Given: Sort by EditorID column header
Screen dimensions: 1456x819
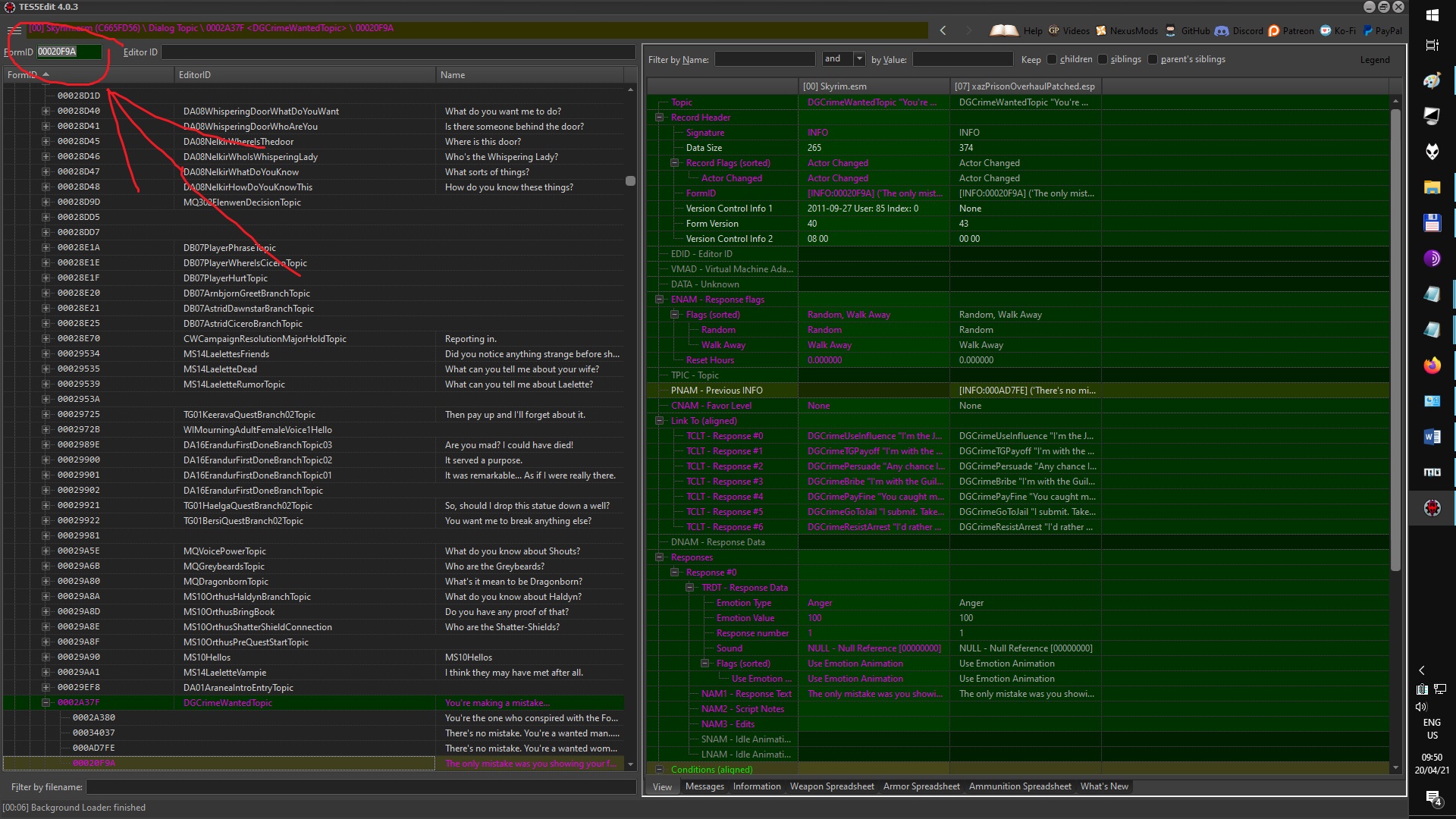Looking at the screenshot, I should pyautogui.click(x=305, y=74).
